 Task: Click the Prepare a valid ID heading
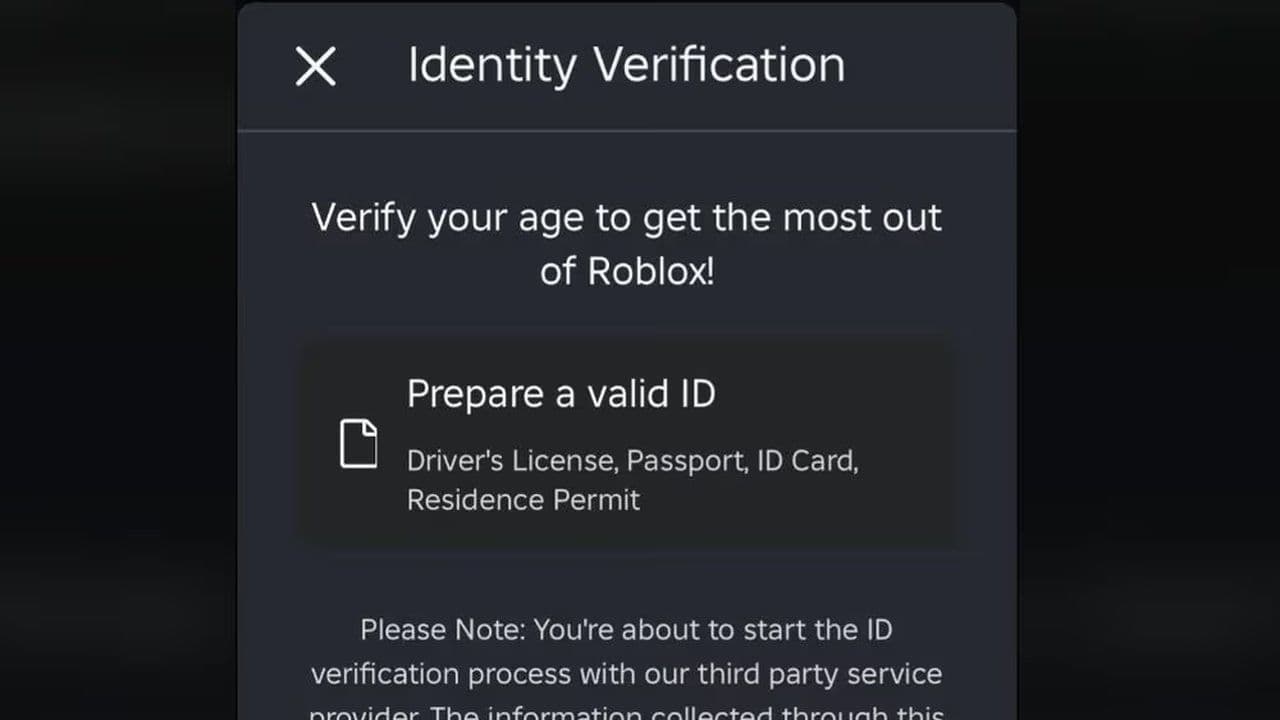click(x=561, y=394)
